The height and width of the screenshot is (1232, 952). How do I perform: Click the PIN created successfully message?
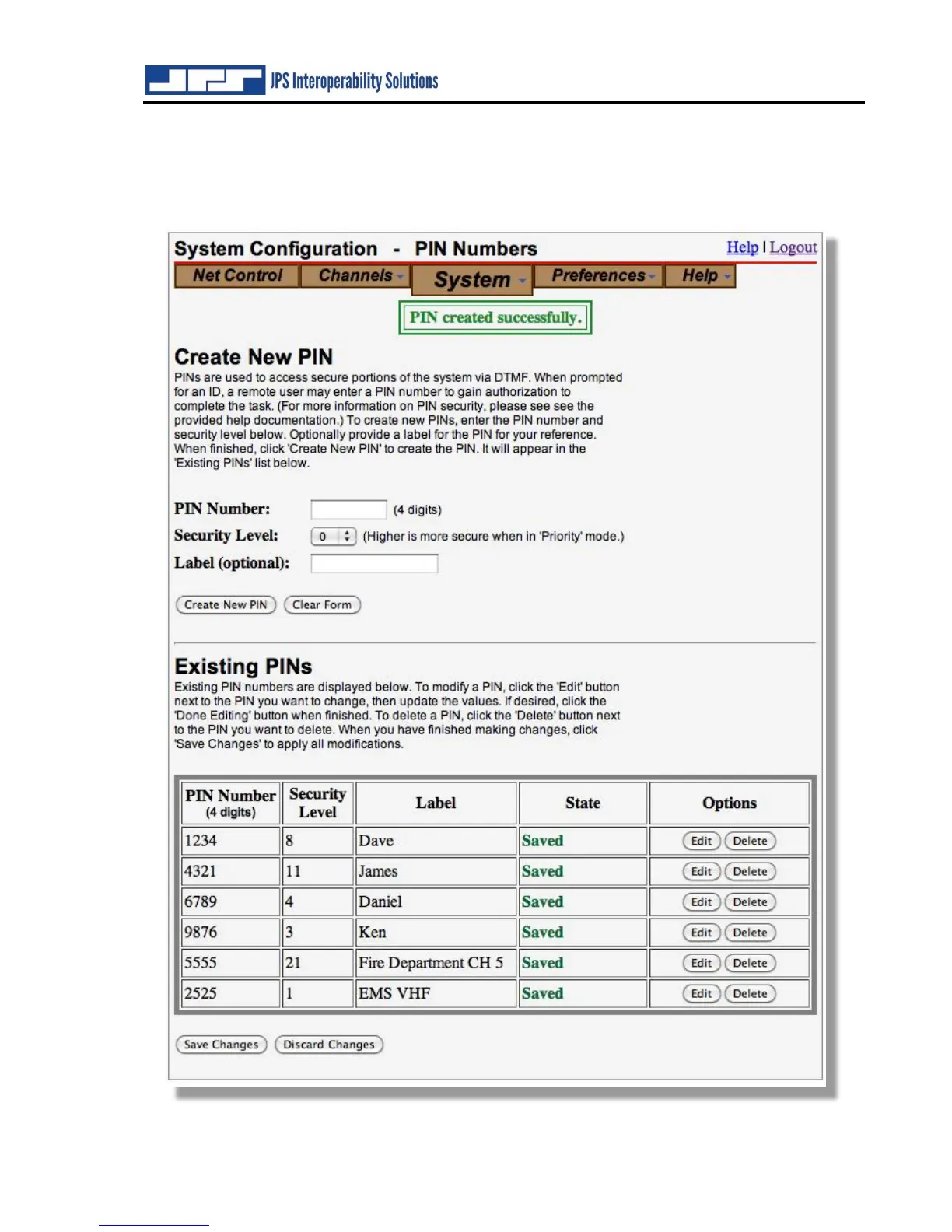tap(495, 317)
